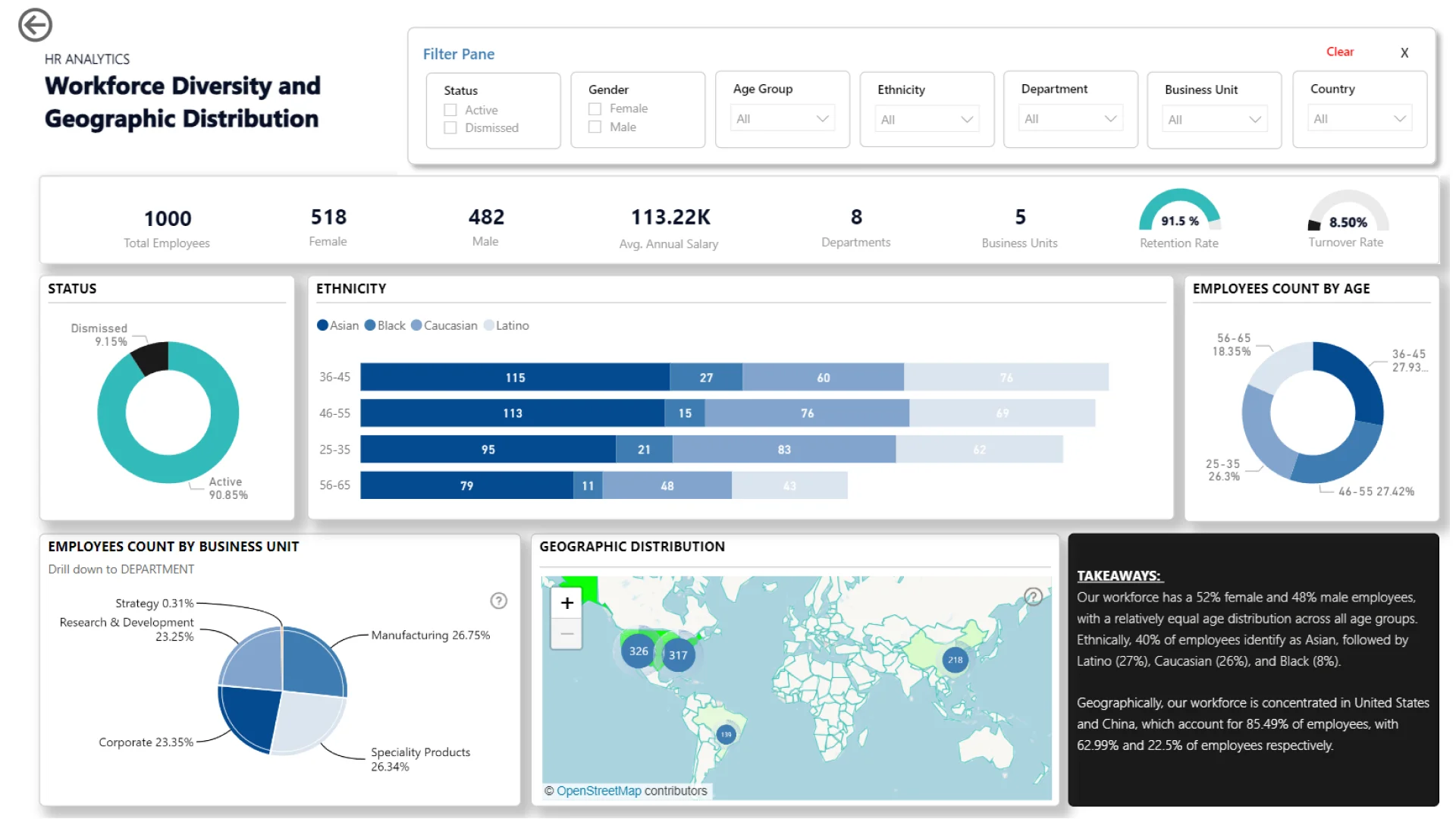Open the OpenStreetMap link
The image size is (1456, 819).
point(598,791)
